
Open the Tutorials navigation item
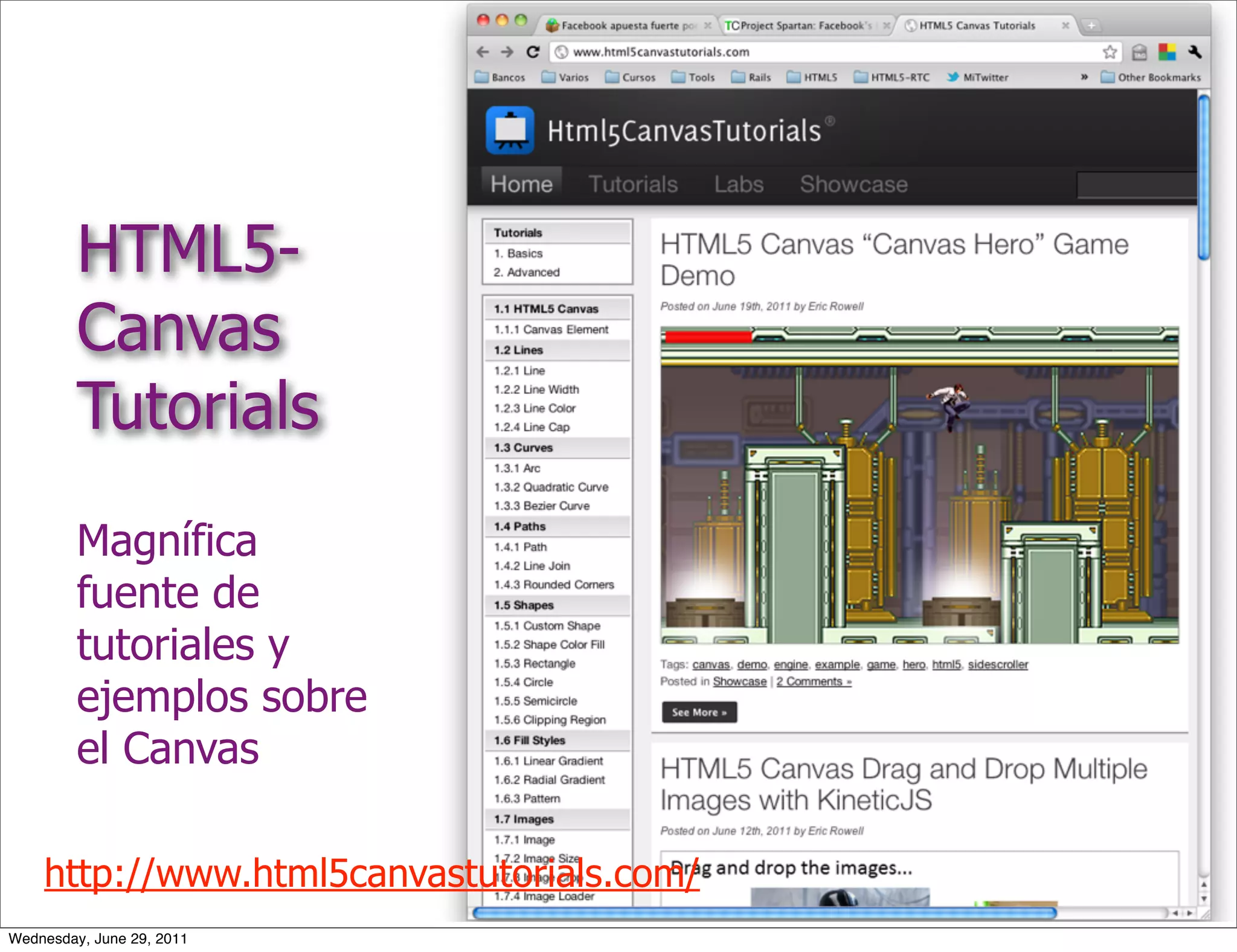634,184
